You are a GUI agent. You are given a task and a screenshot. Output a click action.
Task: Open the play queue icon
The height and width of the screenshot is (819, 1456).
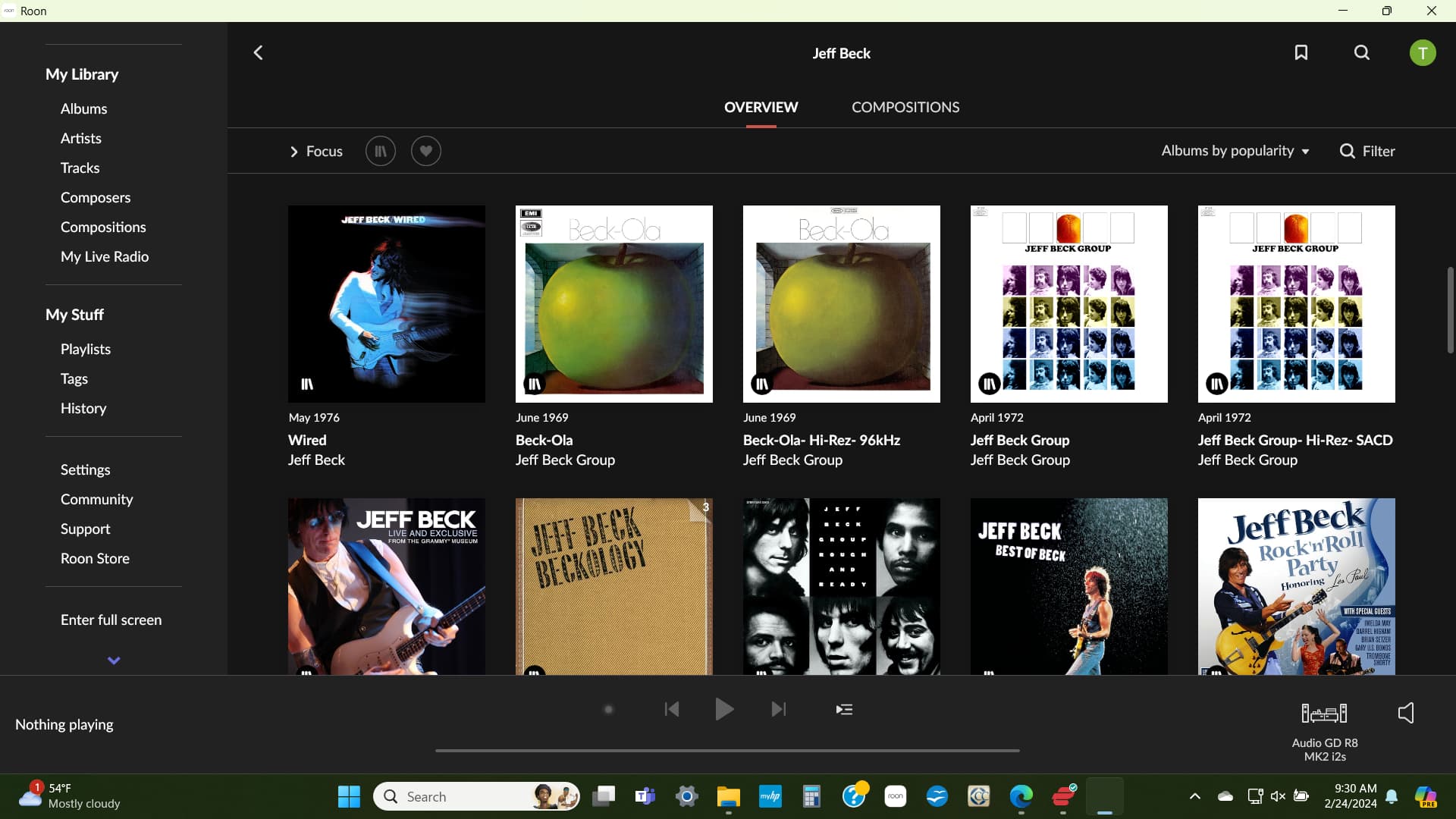[x=844, y=709]
